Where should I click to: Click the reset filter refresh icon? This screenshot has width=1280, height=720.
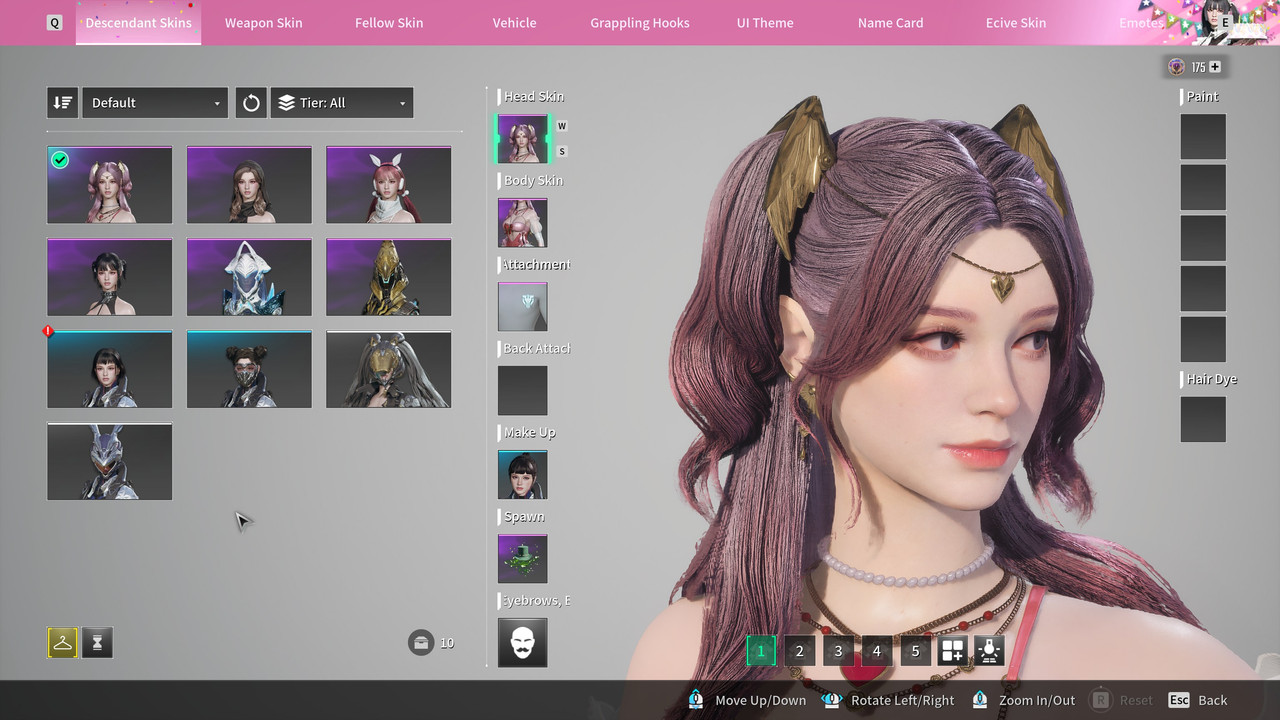pos(251,102)
